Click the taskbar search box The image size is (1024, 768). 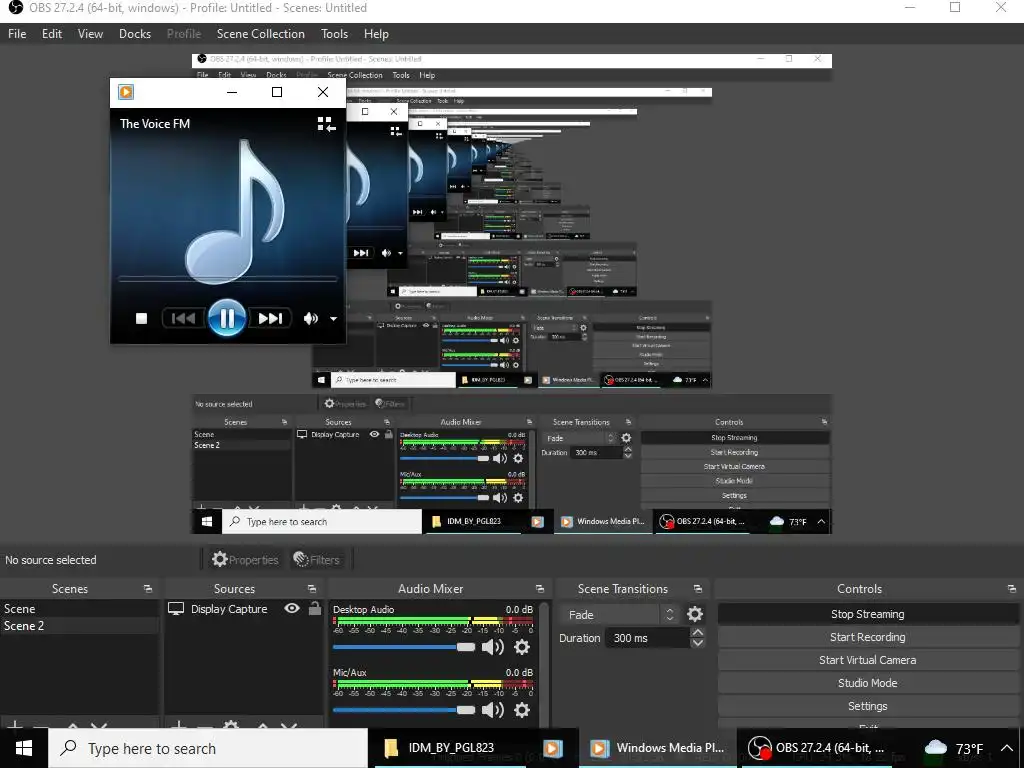208,748
